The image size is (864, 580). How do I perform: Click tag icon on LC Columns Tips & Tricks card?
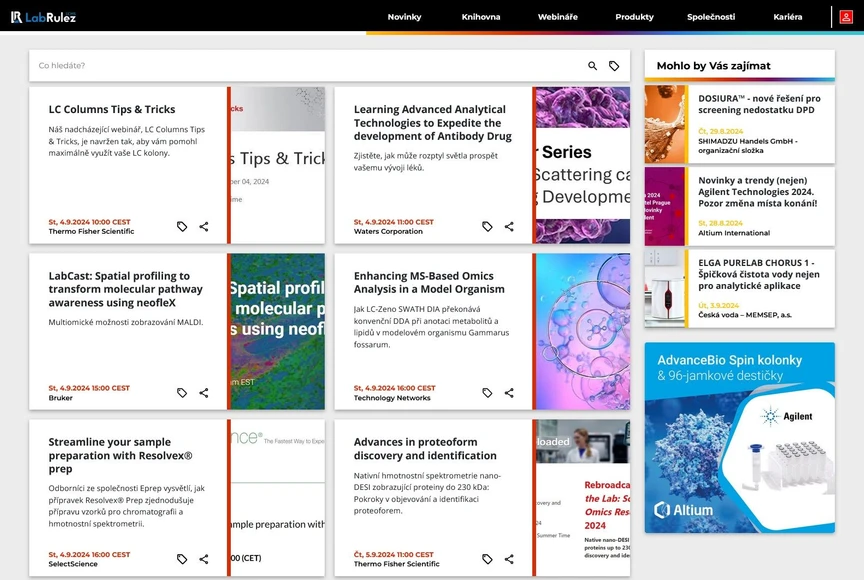[x=182, y=226]
